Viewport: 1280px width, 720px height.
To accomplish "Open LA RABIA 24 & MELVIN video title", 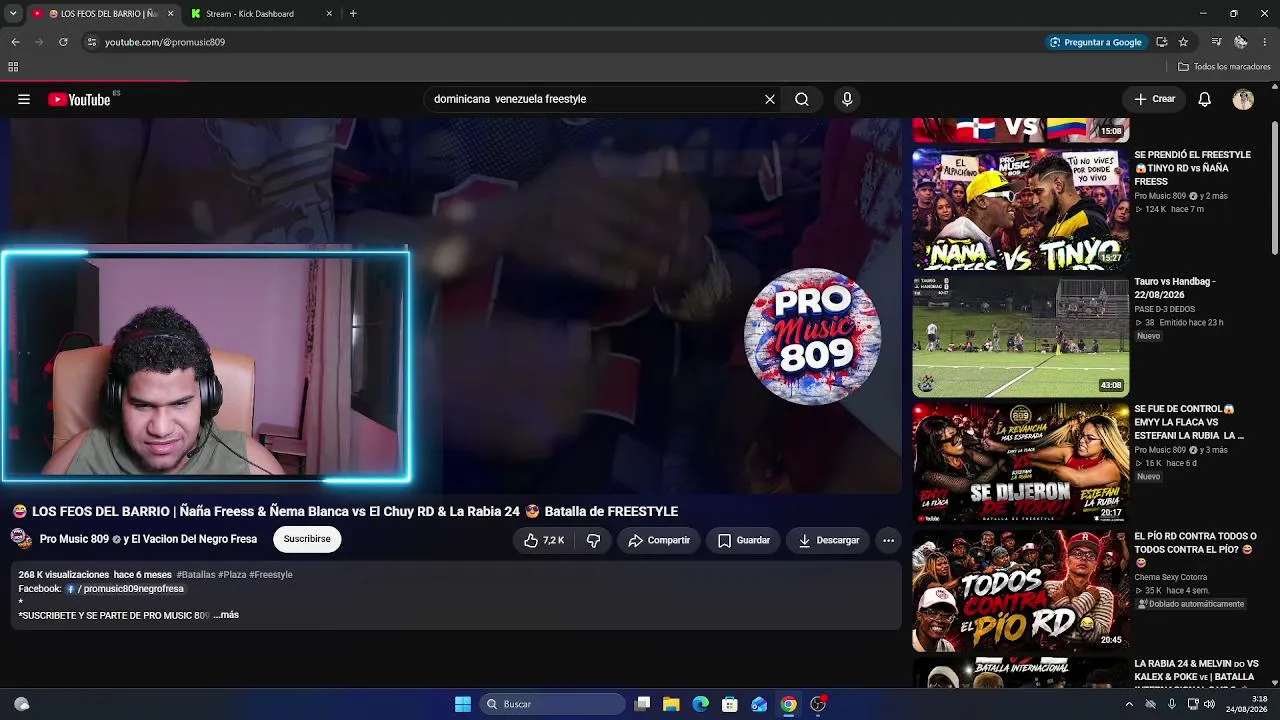I will (1196, 672).
